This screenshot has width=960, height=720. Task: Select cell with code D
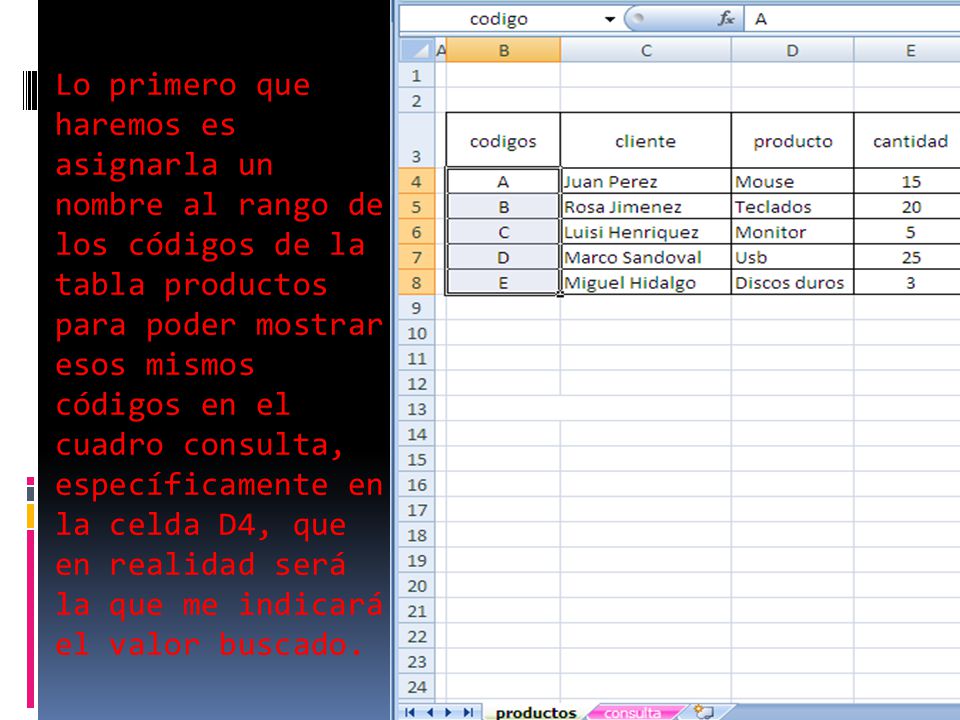pos(503,257)
